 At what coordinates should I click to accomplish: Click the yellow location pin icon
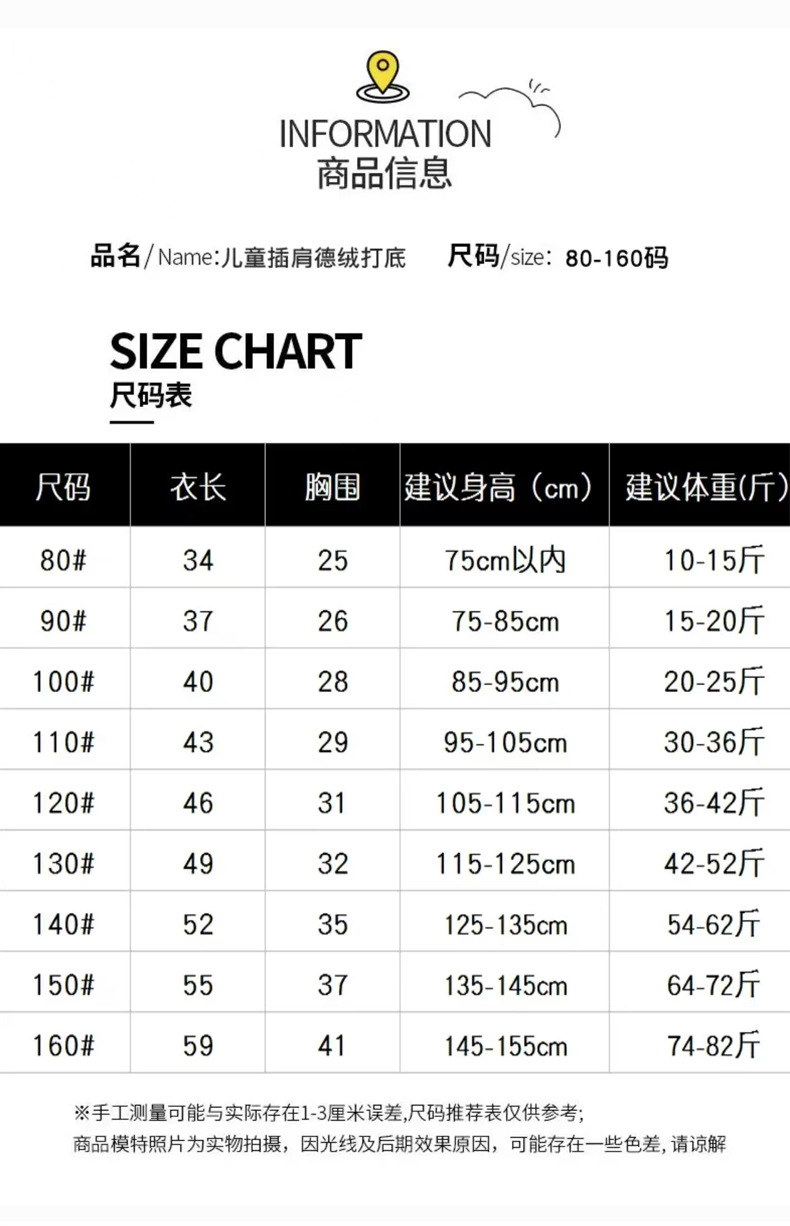coord(383,75)
